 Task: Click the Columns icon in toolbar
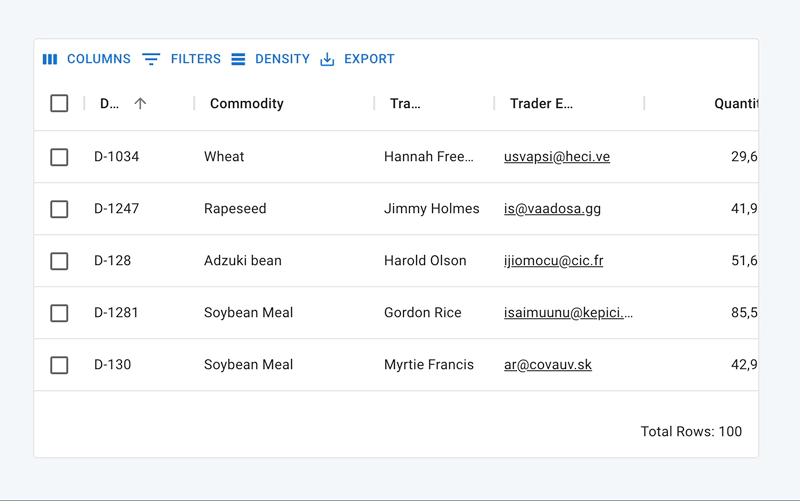(x=50, y=60)
